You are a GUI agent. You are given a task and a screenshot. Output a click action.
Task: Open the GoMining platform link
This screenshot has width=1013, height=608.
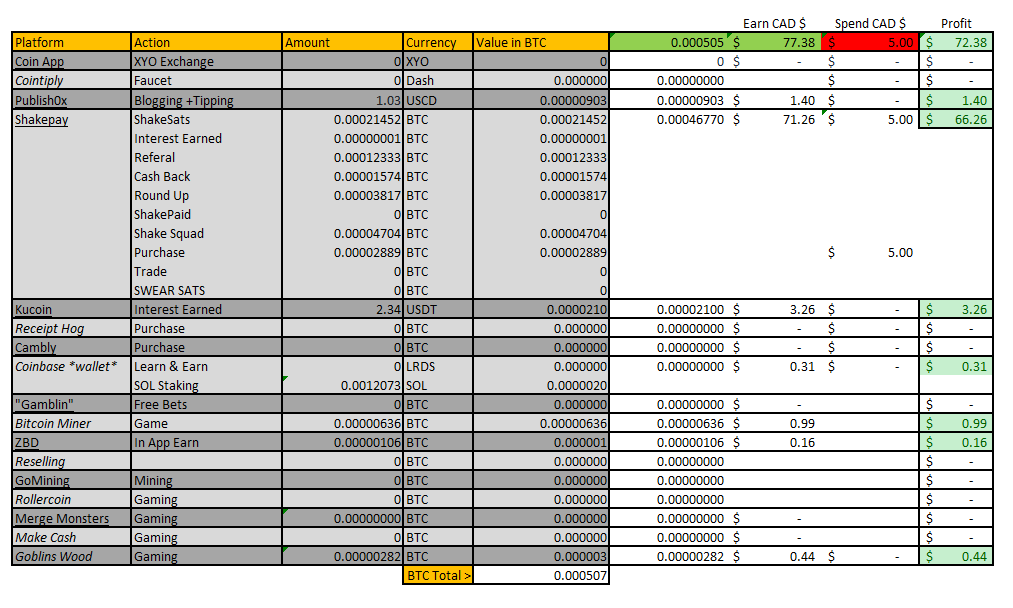(x=42, y=481)
